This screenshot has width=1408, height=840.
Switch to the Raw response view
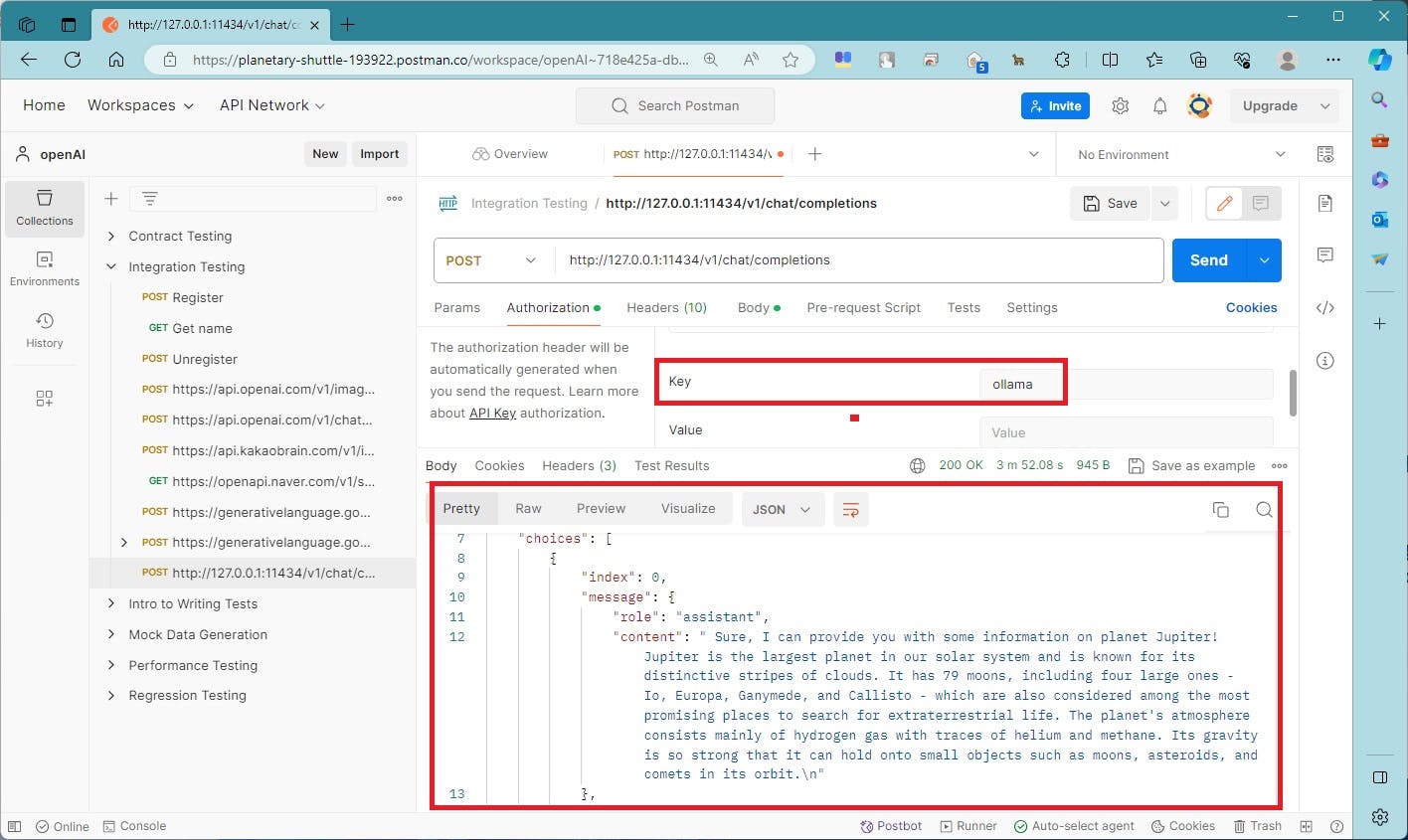coord(528,509)
